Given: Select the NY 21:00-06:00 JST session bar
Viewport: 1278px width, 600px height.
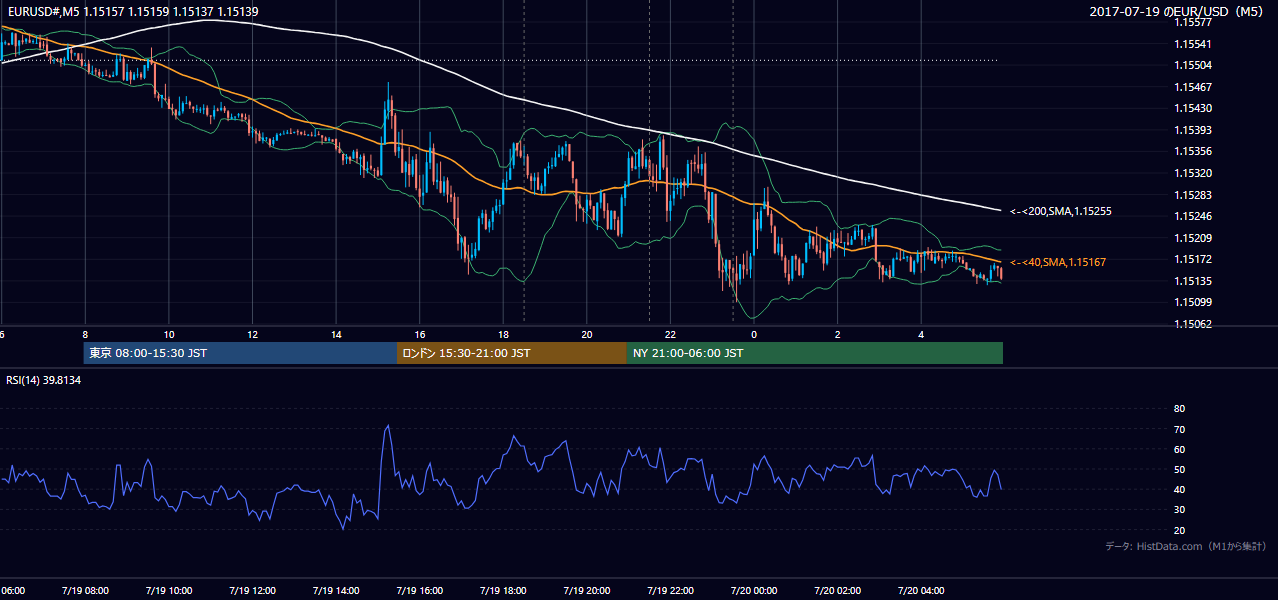Looking at the screenshot, I should pos(815,353).
